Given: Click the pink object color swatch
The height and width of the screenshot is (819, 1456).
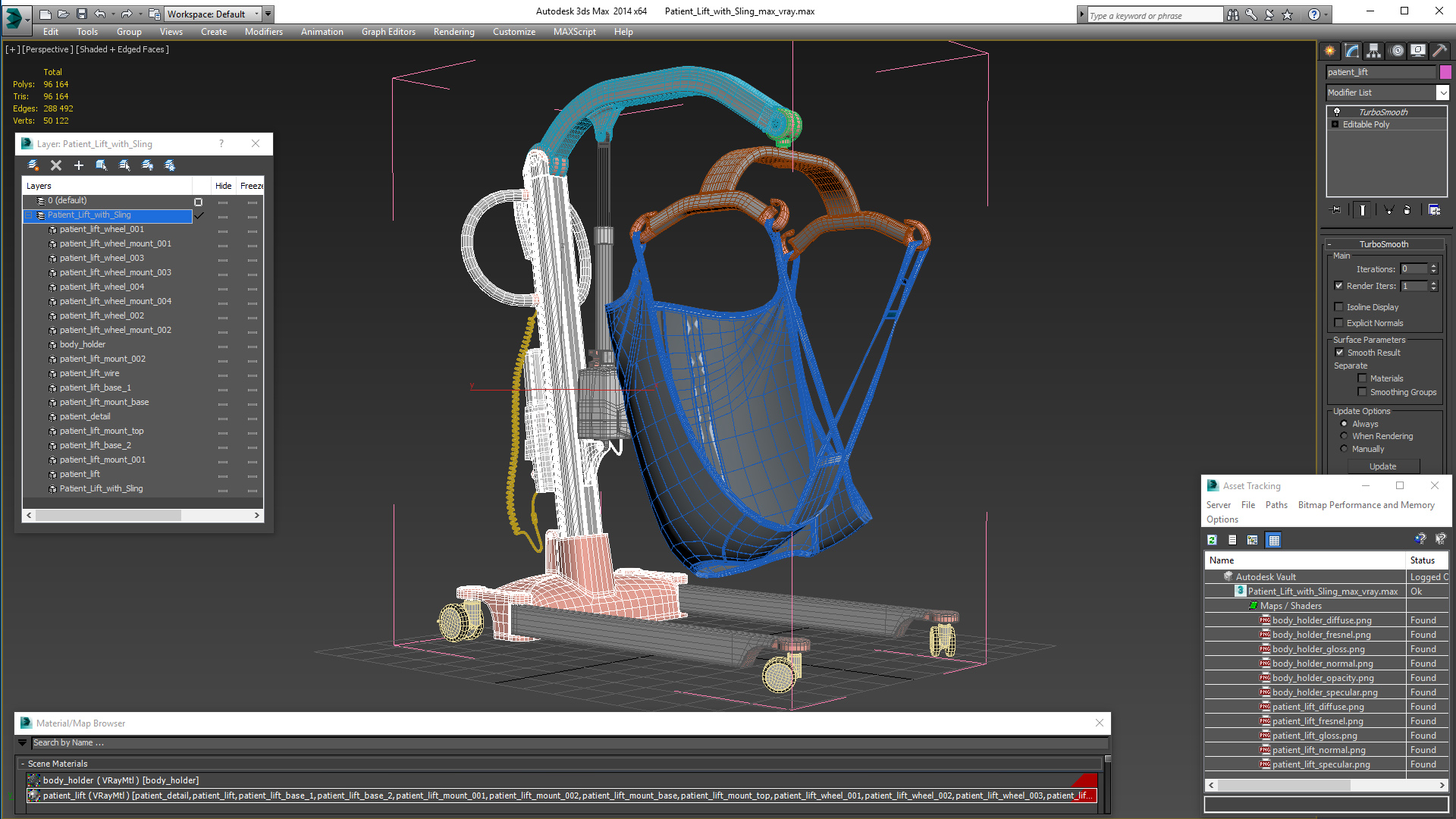Looking at the screenshot, I should pos(1445,72).
